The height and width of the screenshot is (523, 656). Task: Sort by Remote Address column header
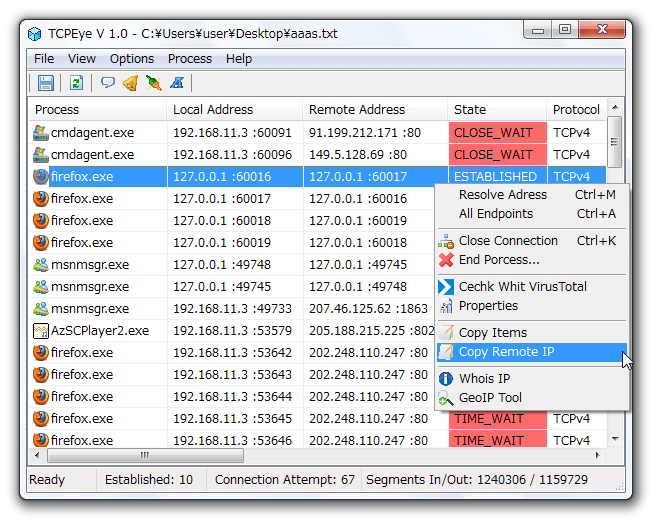(x=375, y=110)
